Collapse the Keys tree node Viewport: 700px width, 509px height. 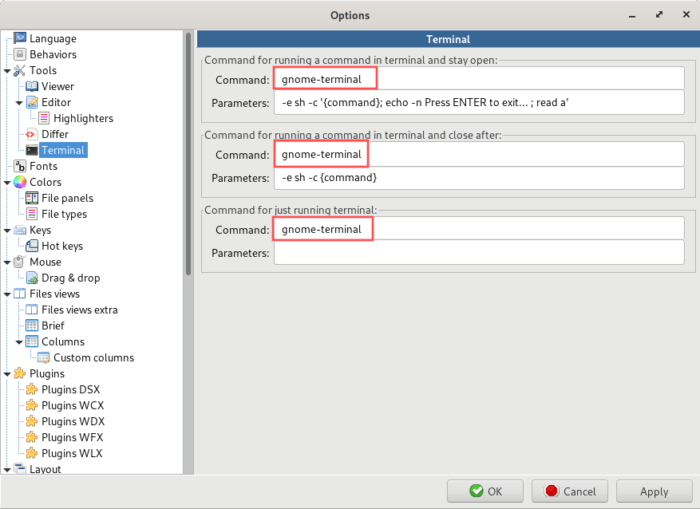(7, 230)
